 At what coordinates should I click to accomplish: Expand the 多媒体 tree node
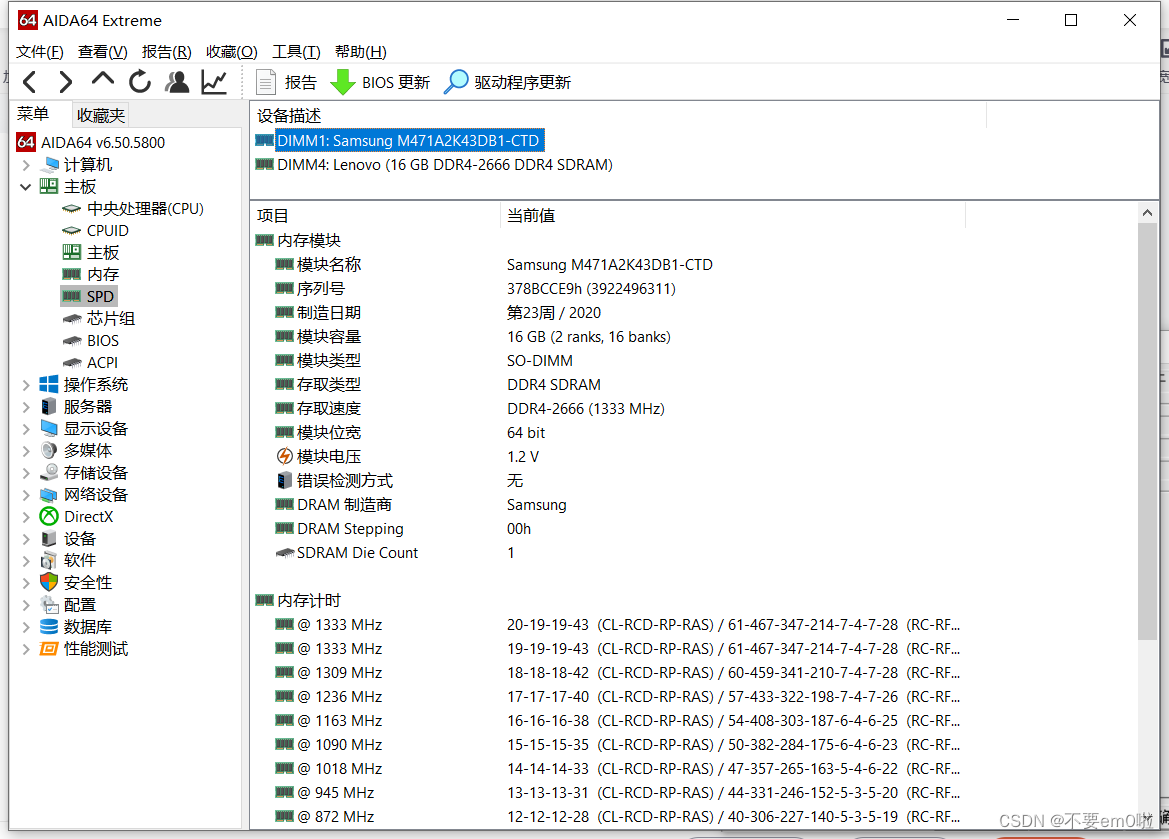point(26,450)
